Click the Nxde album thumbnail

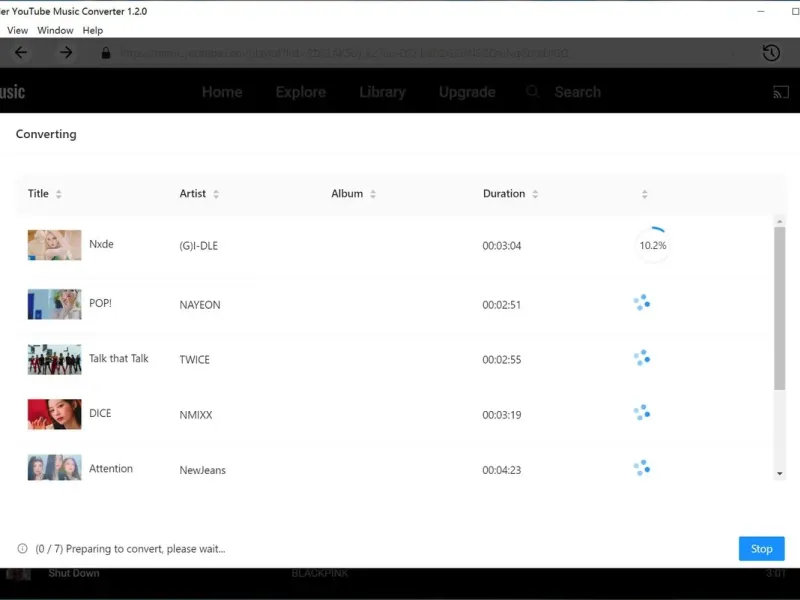pos(54,245)
